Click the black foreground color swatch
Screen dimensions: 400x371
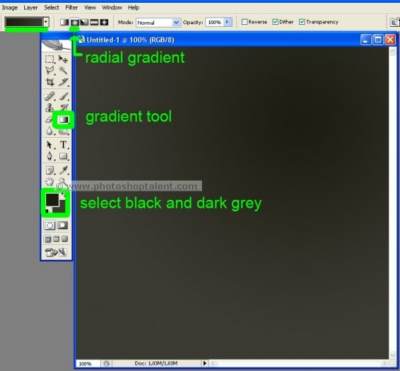click(x=52, y=200)
